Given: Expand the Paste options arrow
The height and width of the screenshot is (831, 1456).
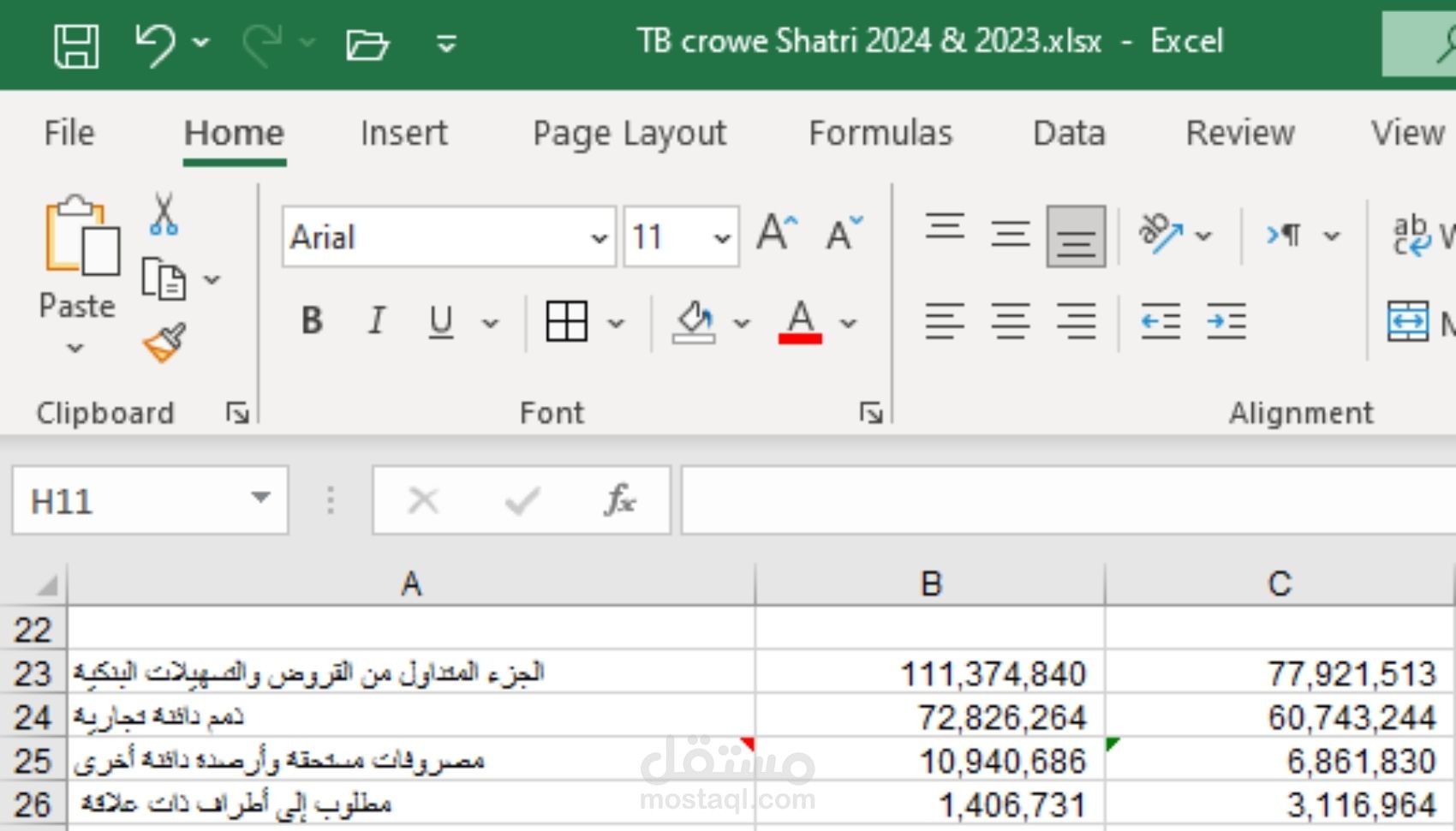Looking at the screenshot, I should (75, 348).
